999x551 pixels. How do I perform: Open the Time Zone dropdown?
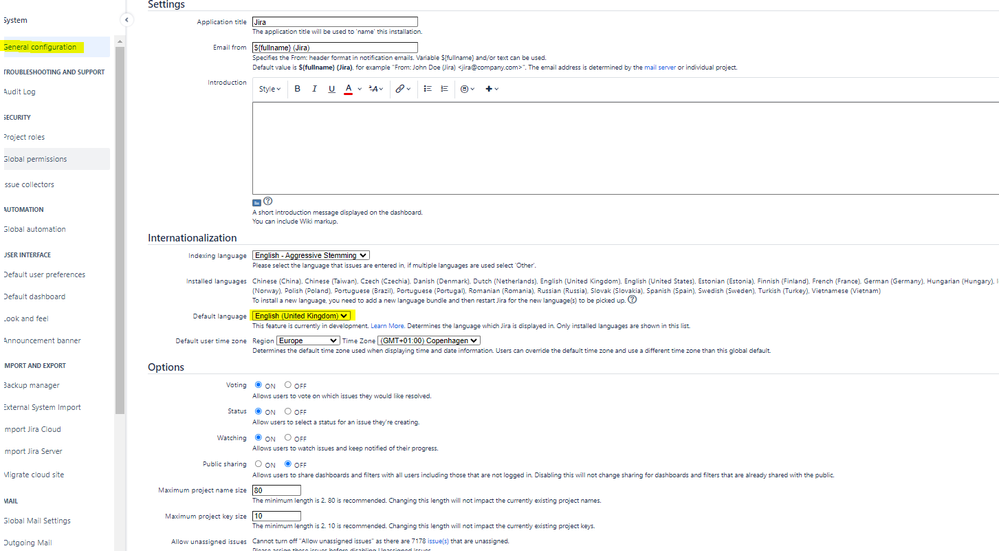[429, 341]
